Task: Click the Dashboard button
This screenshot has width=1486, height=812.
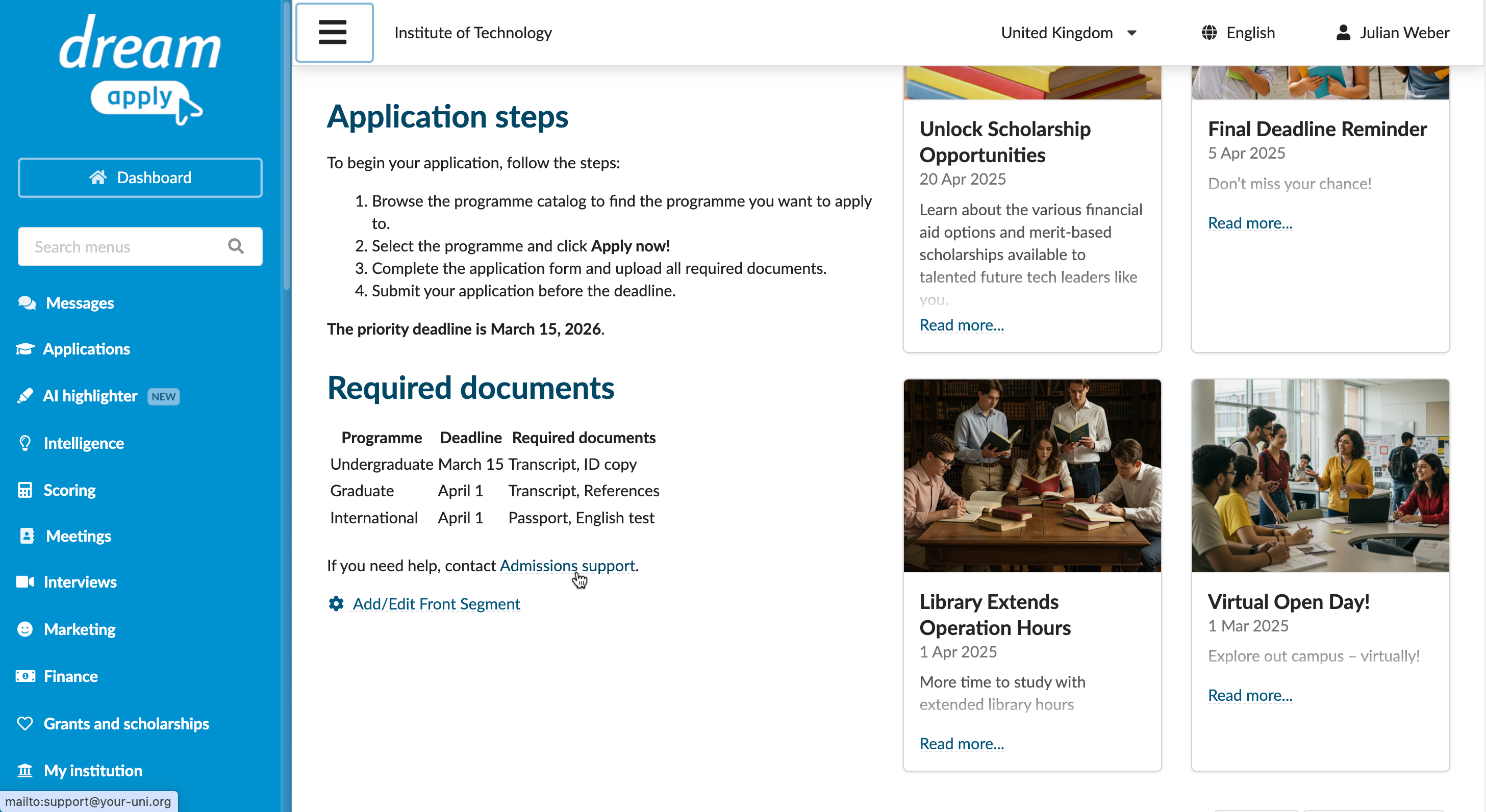Action: click(140, 177)
